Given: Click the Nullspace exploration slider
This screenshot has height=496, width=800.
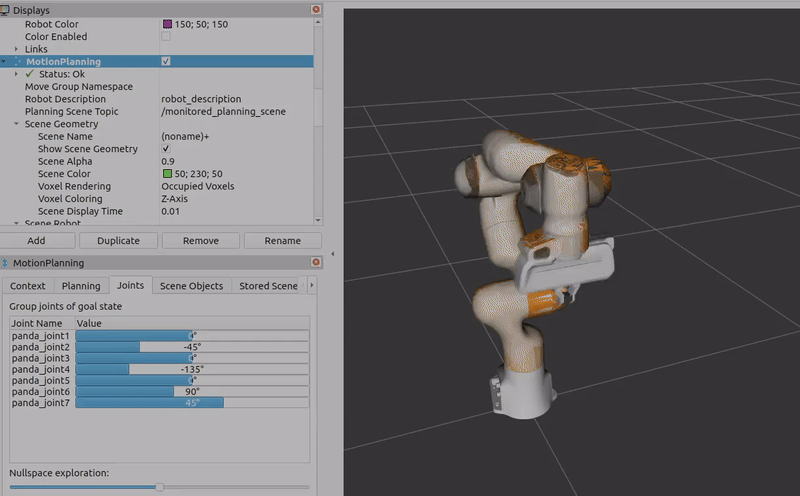Looking at the screenshot, I should pos(160,487).
